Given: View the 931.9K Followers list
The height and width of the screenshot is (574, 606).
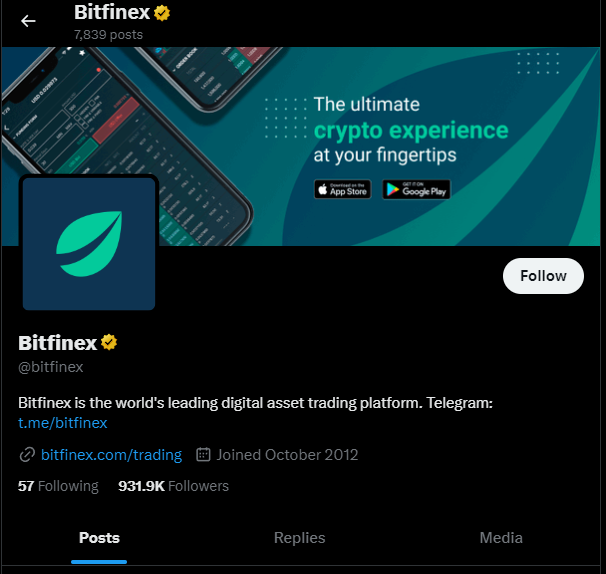Looking at the screenshot, I should [x=173, y=486].
